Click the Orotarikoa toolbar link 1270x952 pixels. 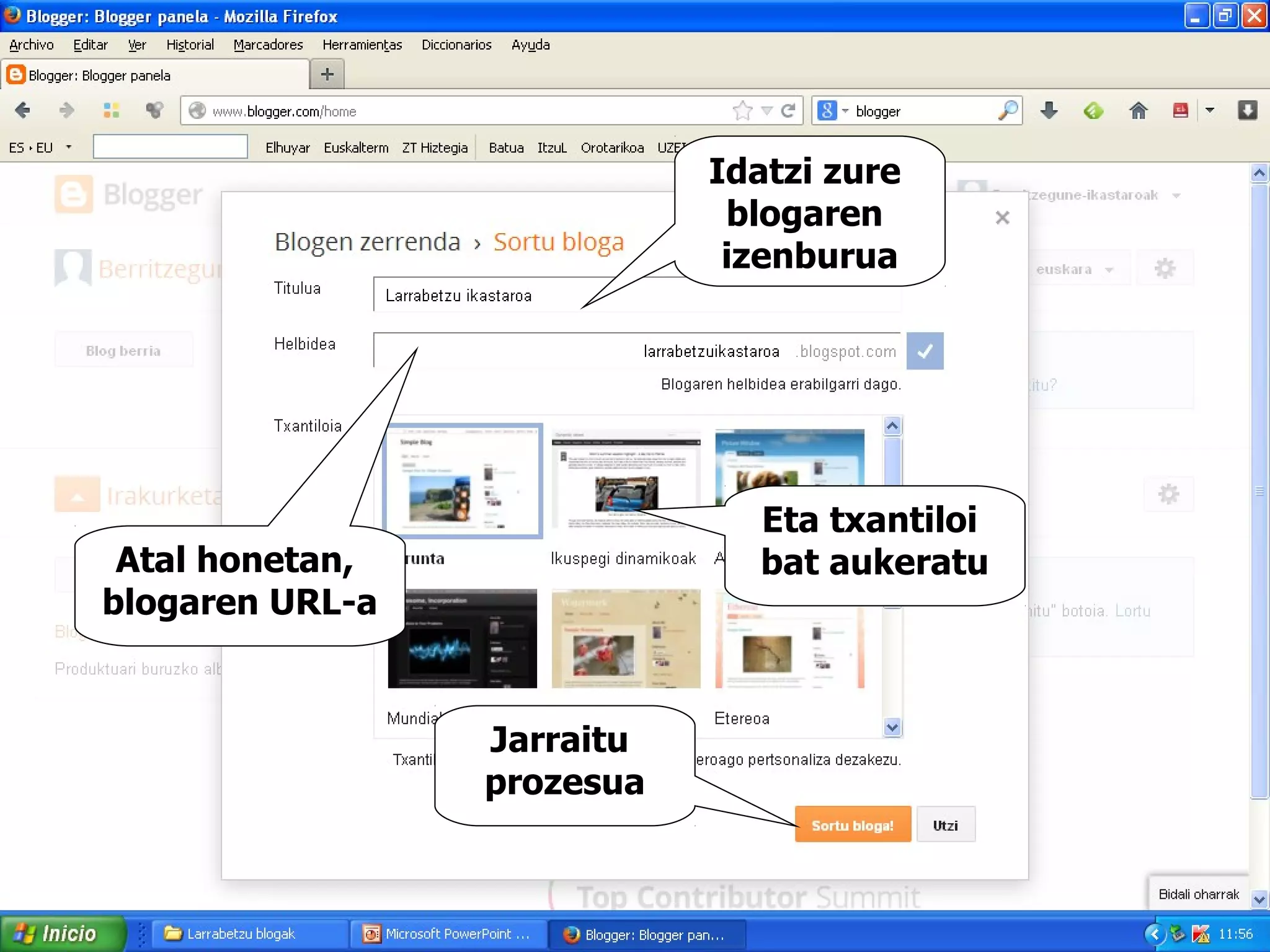point(612,148)
